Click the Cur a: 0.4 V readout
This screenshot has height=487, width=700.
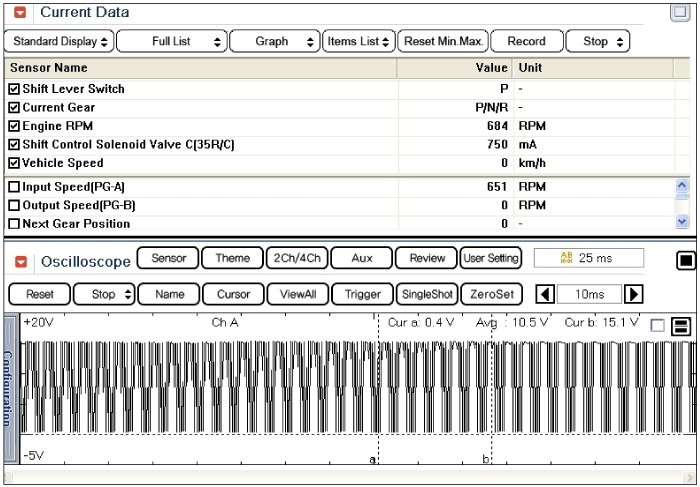point(421,323)
